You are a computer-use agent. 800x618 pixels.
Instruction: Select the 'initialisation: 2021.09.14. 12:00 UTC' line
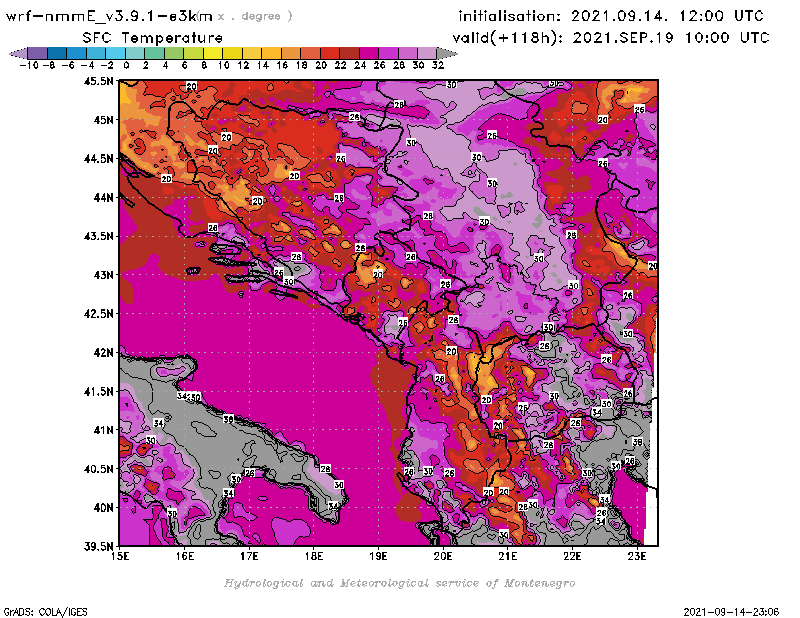(611, 16)
